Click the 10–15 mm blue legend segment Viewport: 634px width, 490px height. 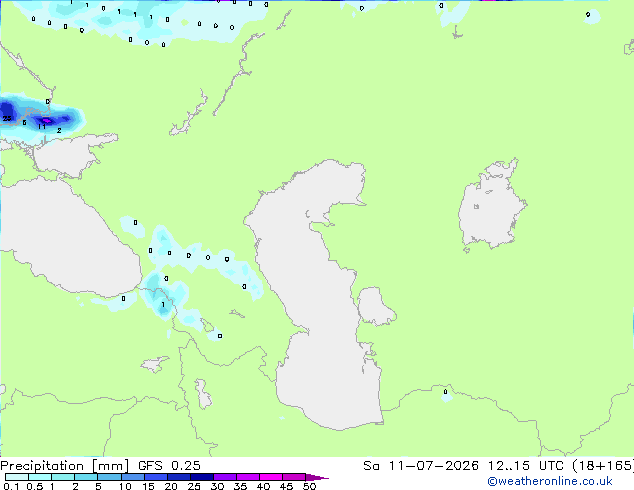point(132,477)
